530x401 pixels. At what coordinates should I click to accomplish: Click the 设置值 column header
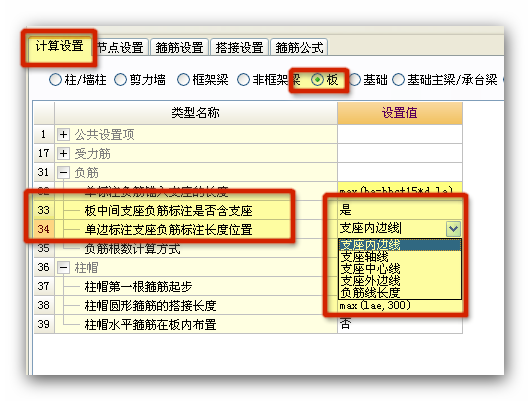point(400,113)
